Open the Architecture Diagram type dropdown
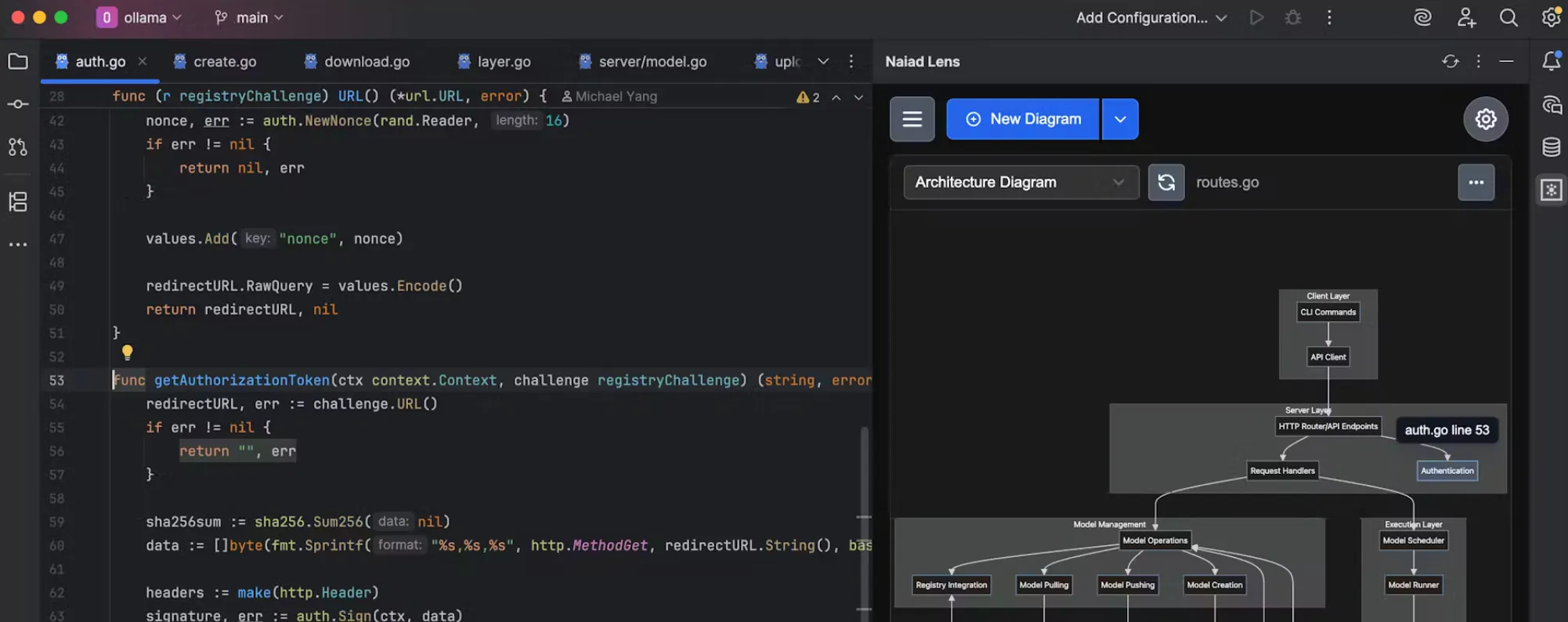1568x622 pixels. (x=1021, y=183)
